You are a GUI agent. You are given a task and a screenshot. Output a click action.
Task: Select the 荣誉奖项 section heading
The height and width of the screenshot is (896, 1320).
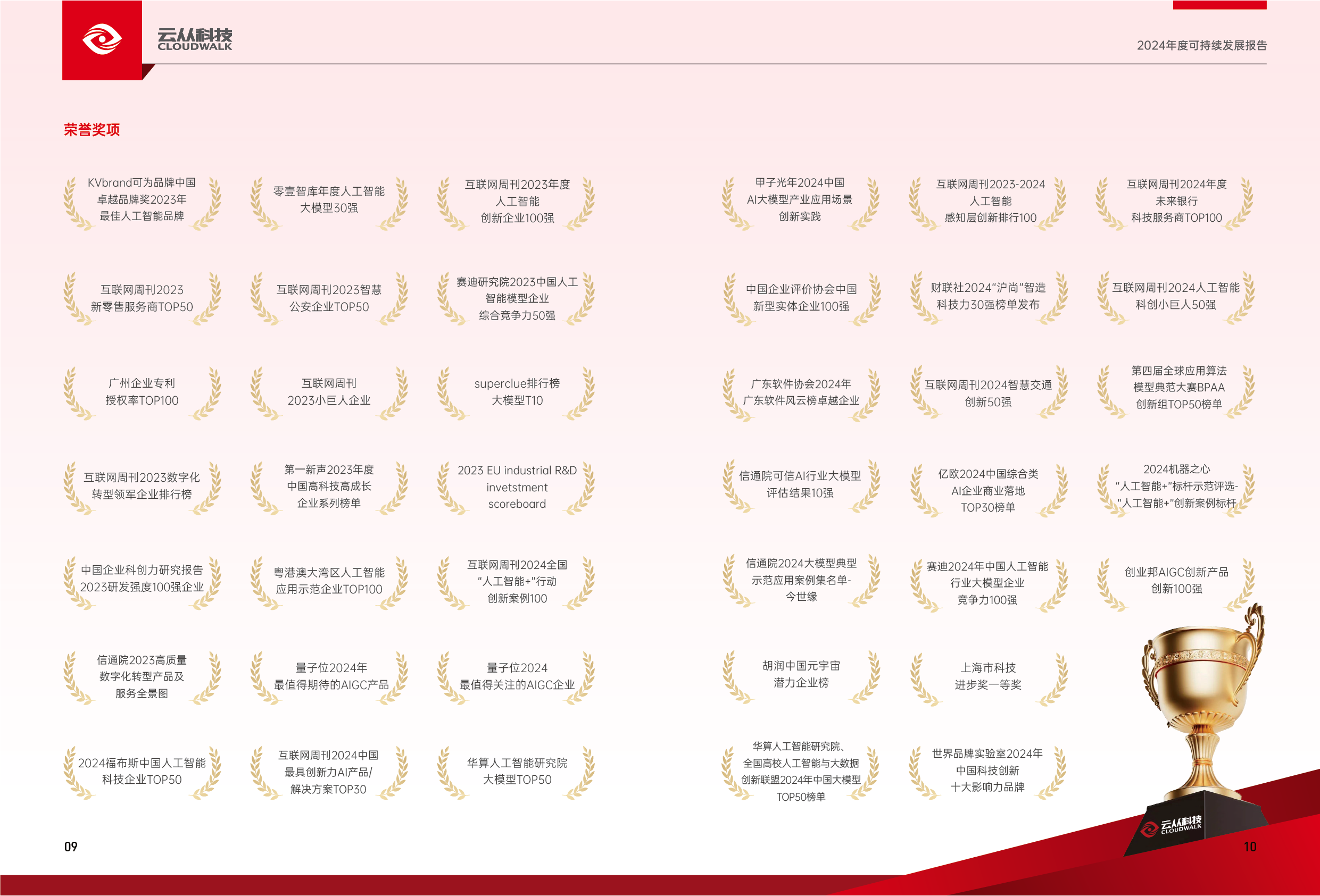coord(92,130)
